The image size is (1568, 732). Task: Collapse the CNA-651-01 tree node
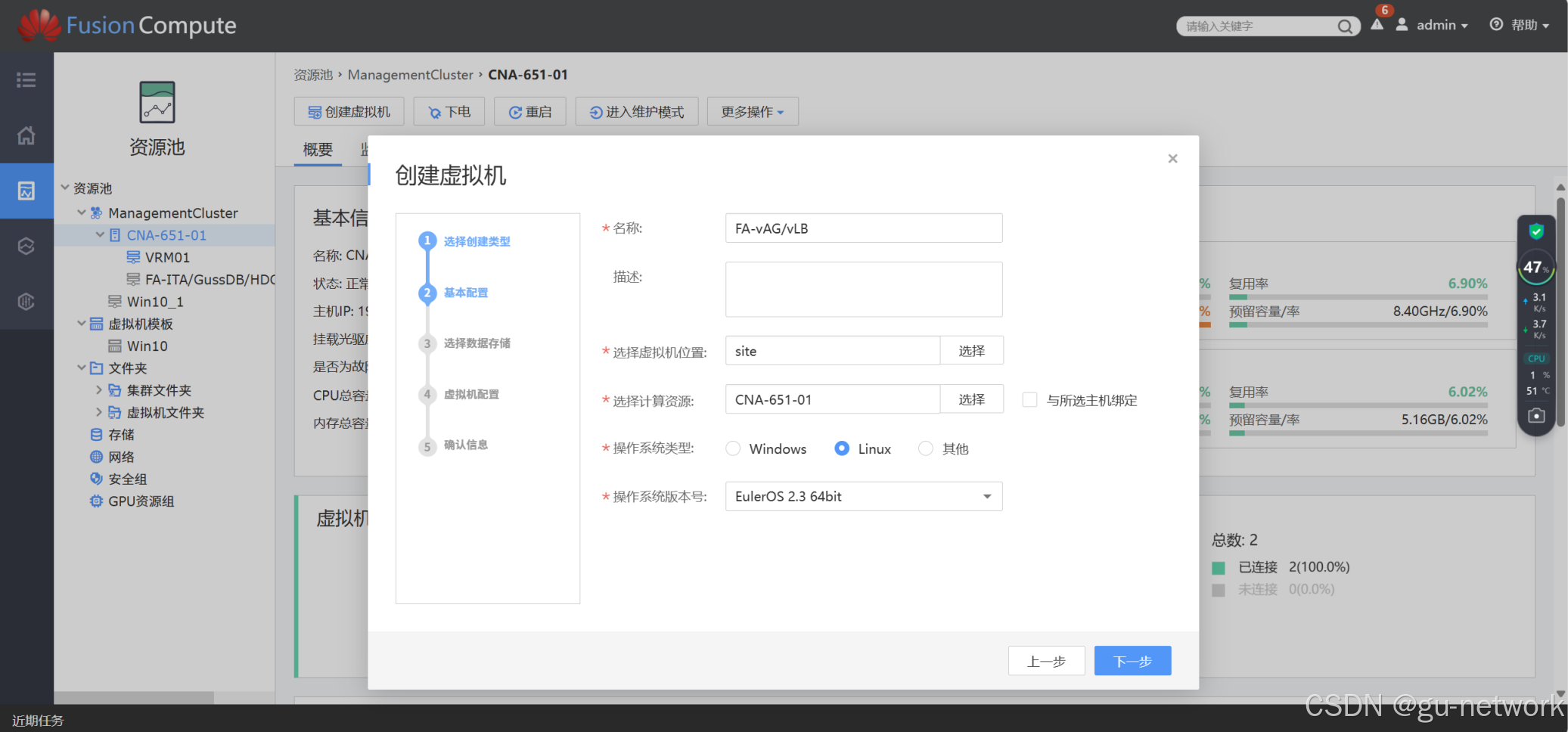tap(100, 234)
